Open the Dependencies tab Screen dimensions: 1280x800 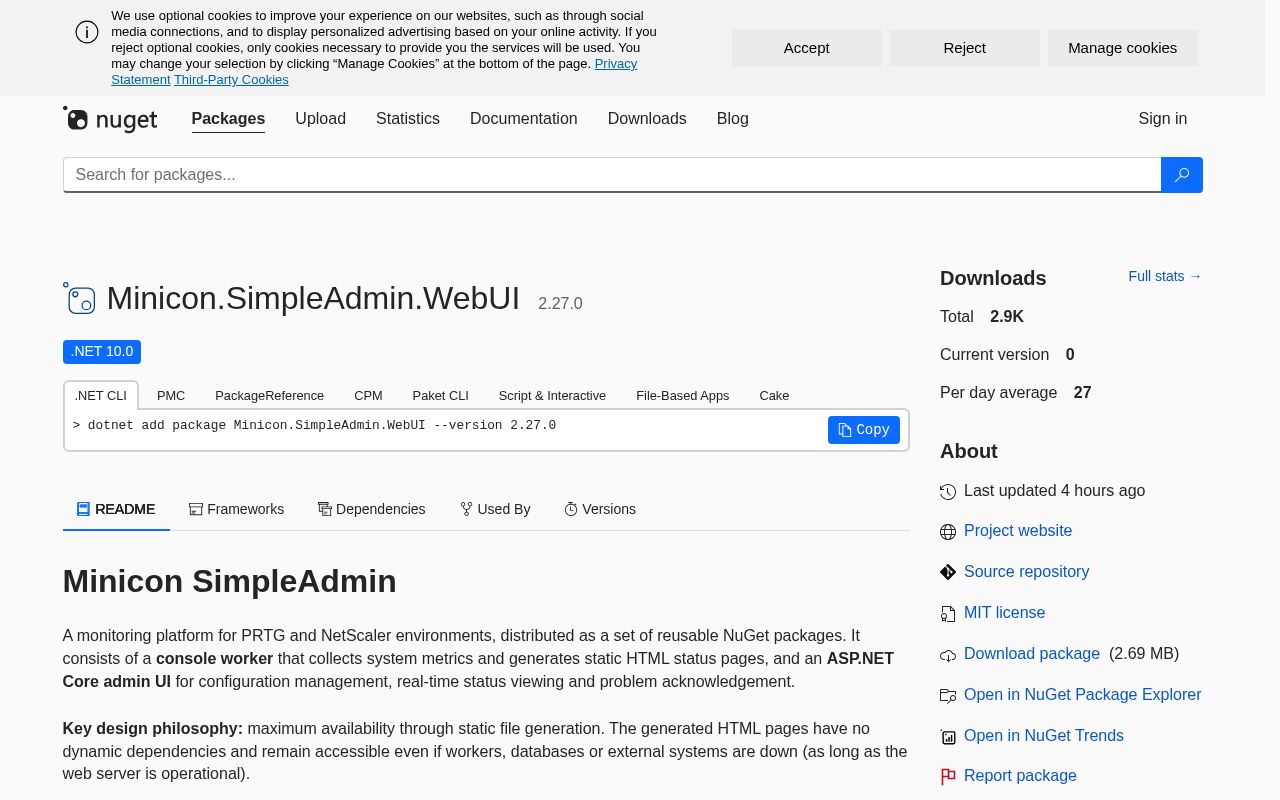[x=372, y=509]
